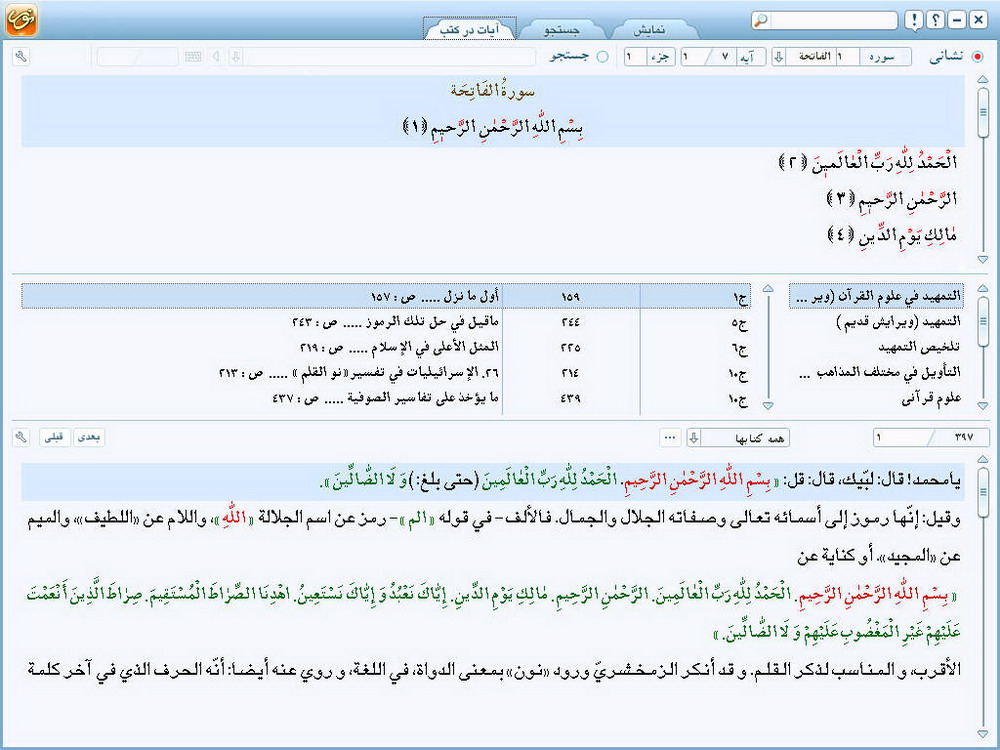Click scroll-up arrow of the Quran verses pane
Screen dimensions: 1000x750
pos(983,80)
